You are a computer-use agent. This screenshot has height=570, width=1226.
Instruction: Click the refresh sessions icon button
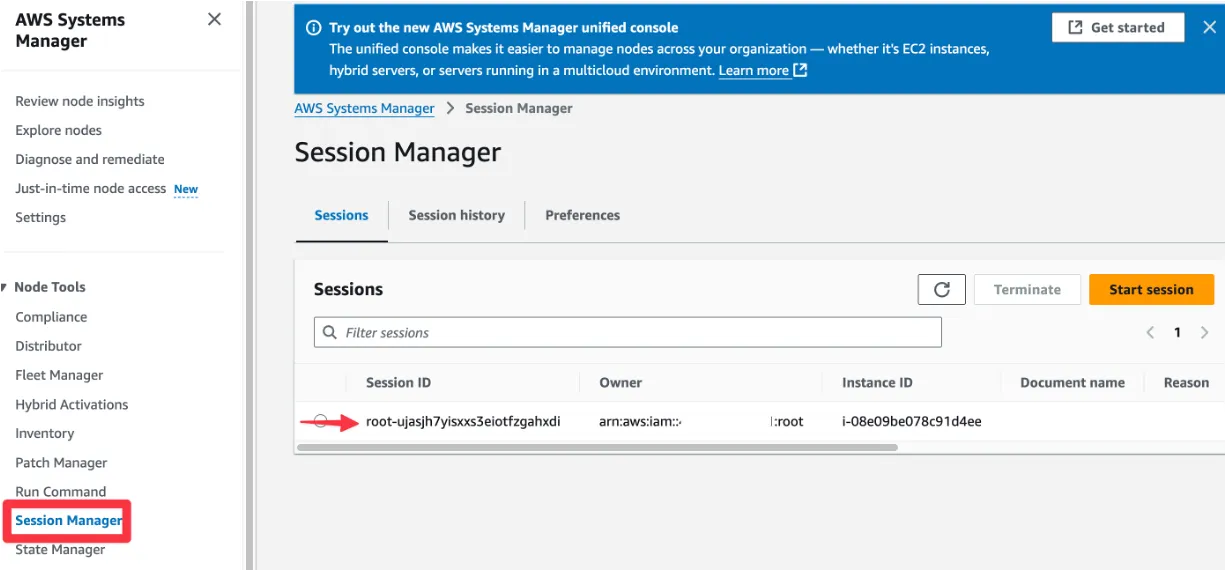point(941,289)
